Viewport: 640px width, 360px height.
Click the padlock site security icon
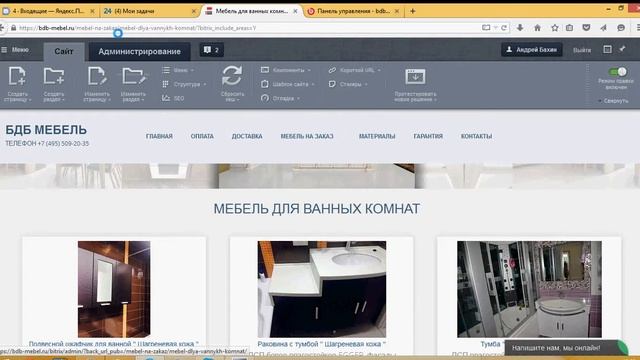pos(13,28)
